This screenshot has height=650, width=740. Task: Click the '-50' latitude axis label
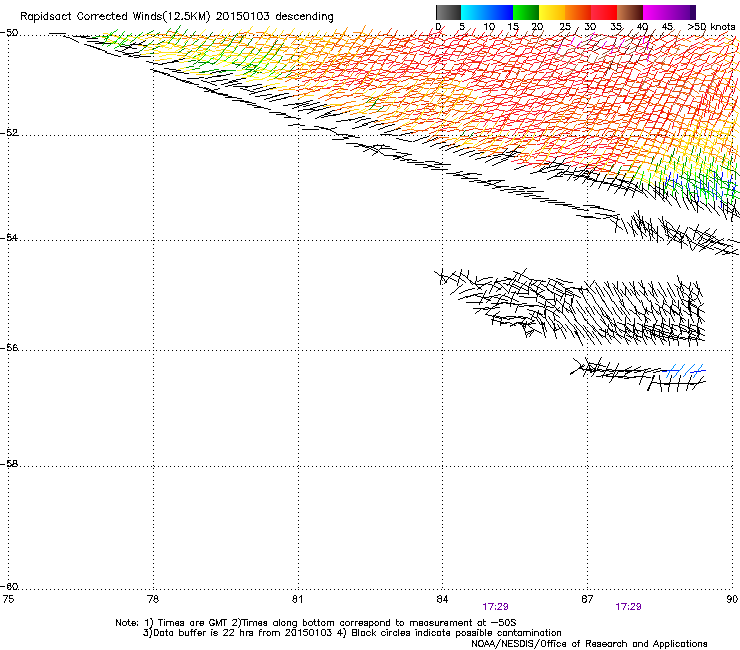[x=9, y=33]
